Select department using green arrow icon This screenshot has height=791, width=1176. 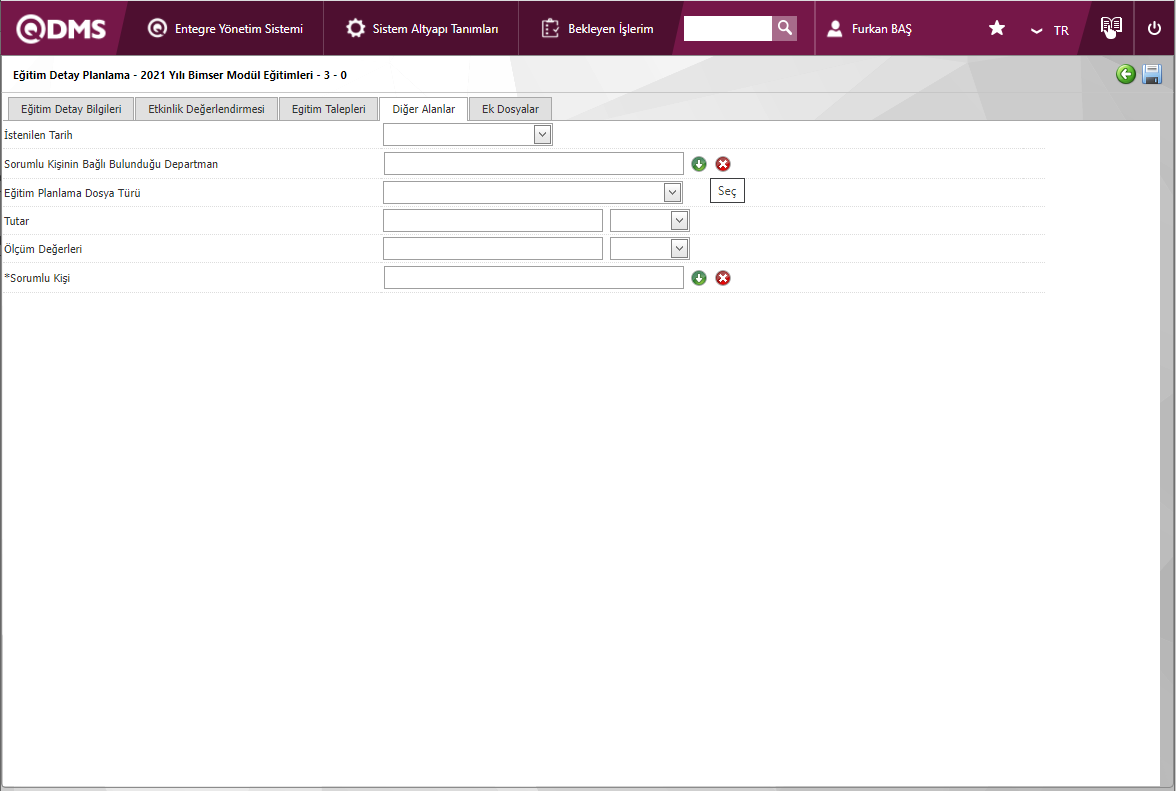pyautogui.click(x=699, y=164)
